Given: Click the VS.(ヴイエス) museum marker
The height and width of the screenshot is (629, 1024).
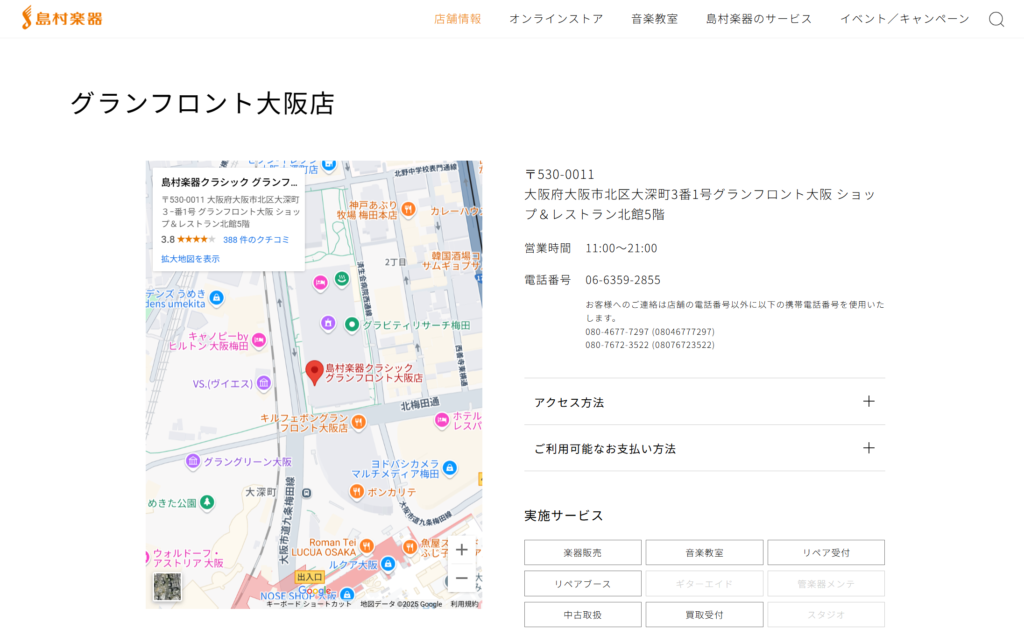Looking at the screenshot, I should click(264, 383).
